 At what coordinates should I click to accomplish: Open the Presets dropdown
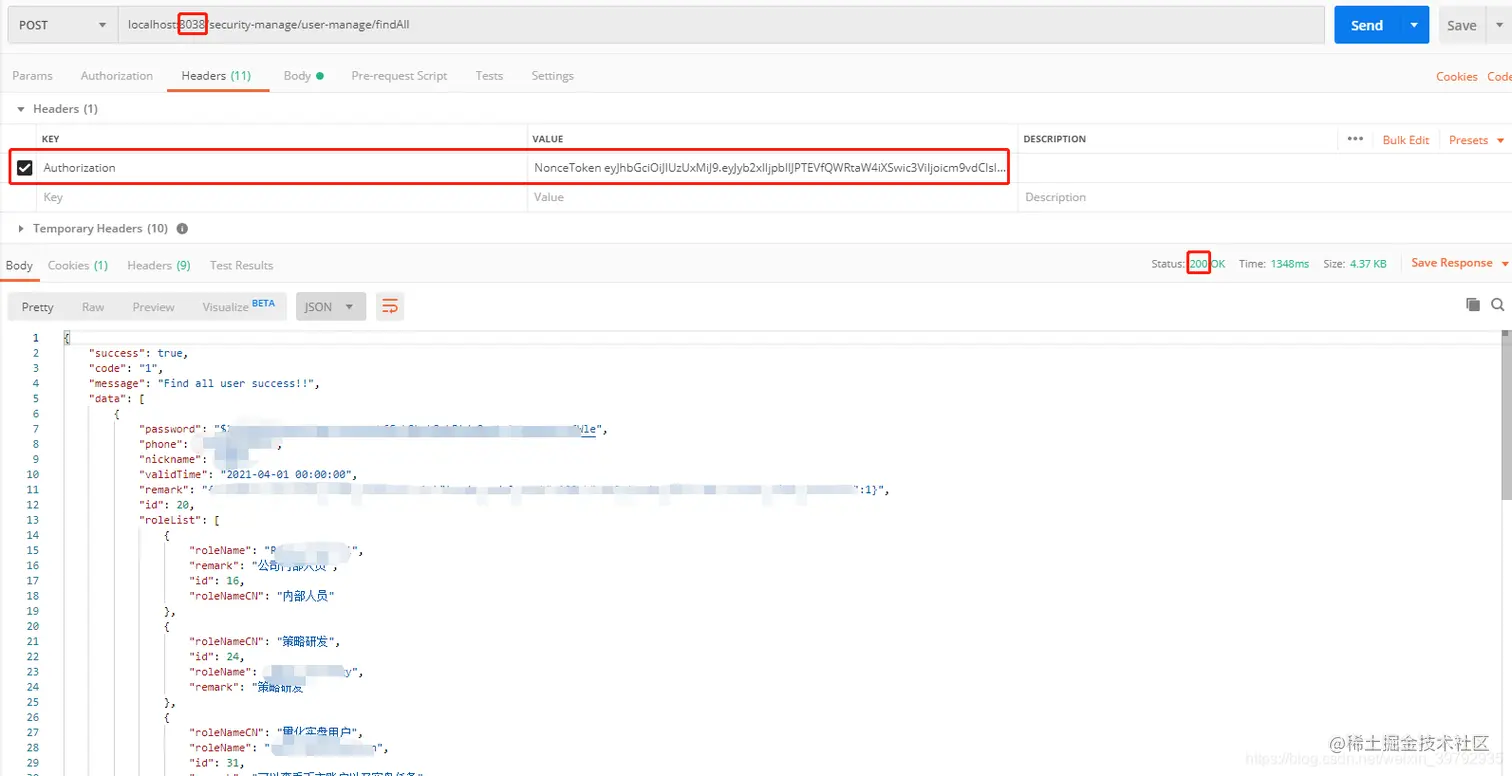[1476, 140]
